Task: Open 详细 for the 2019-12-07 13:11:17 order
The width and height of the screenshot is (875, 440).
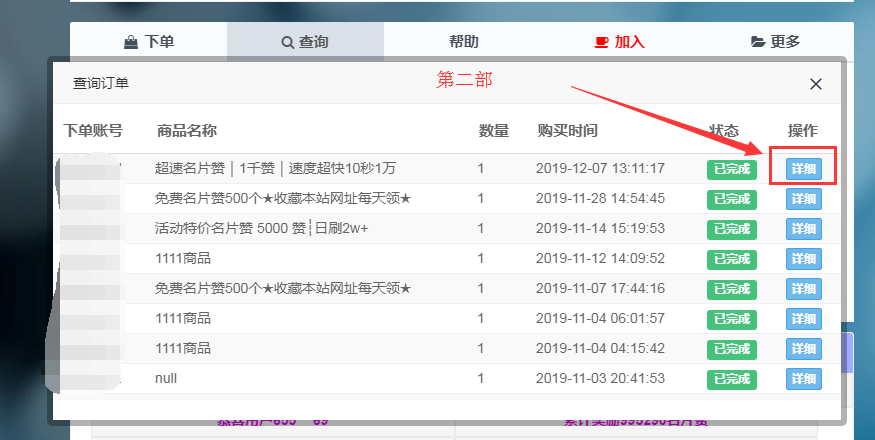Action: [804, 169]
